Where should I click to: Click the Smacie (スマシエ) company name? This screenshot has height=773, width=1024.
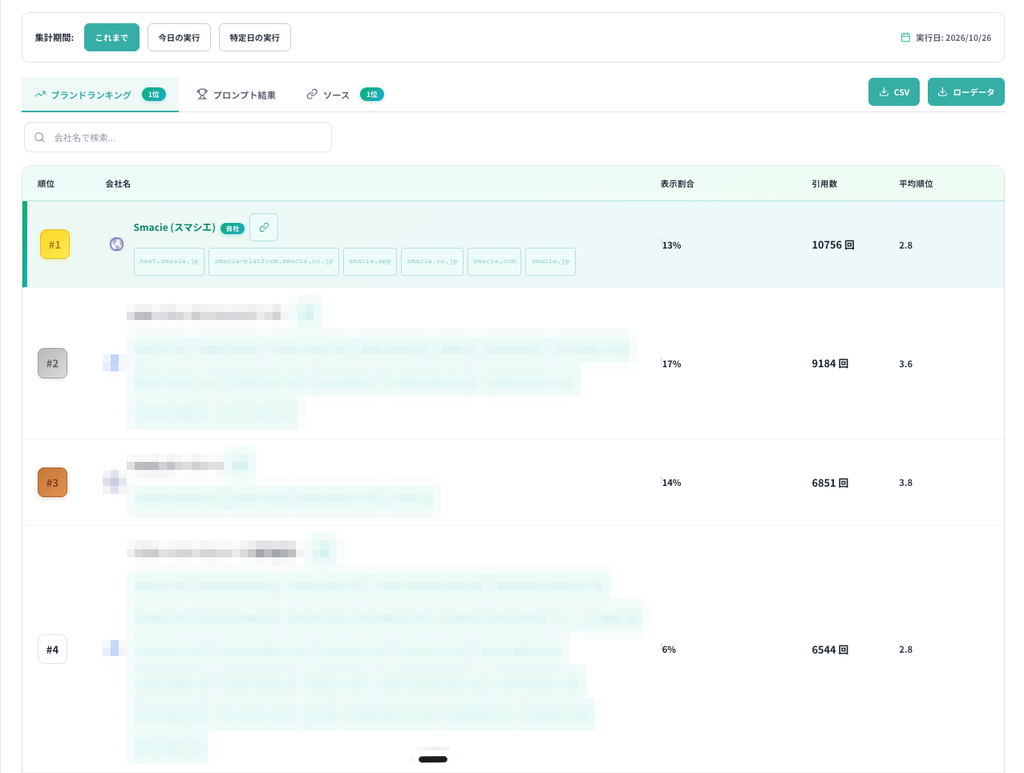tap(174, 227)
